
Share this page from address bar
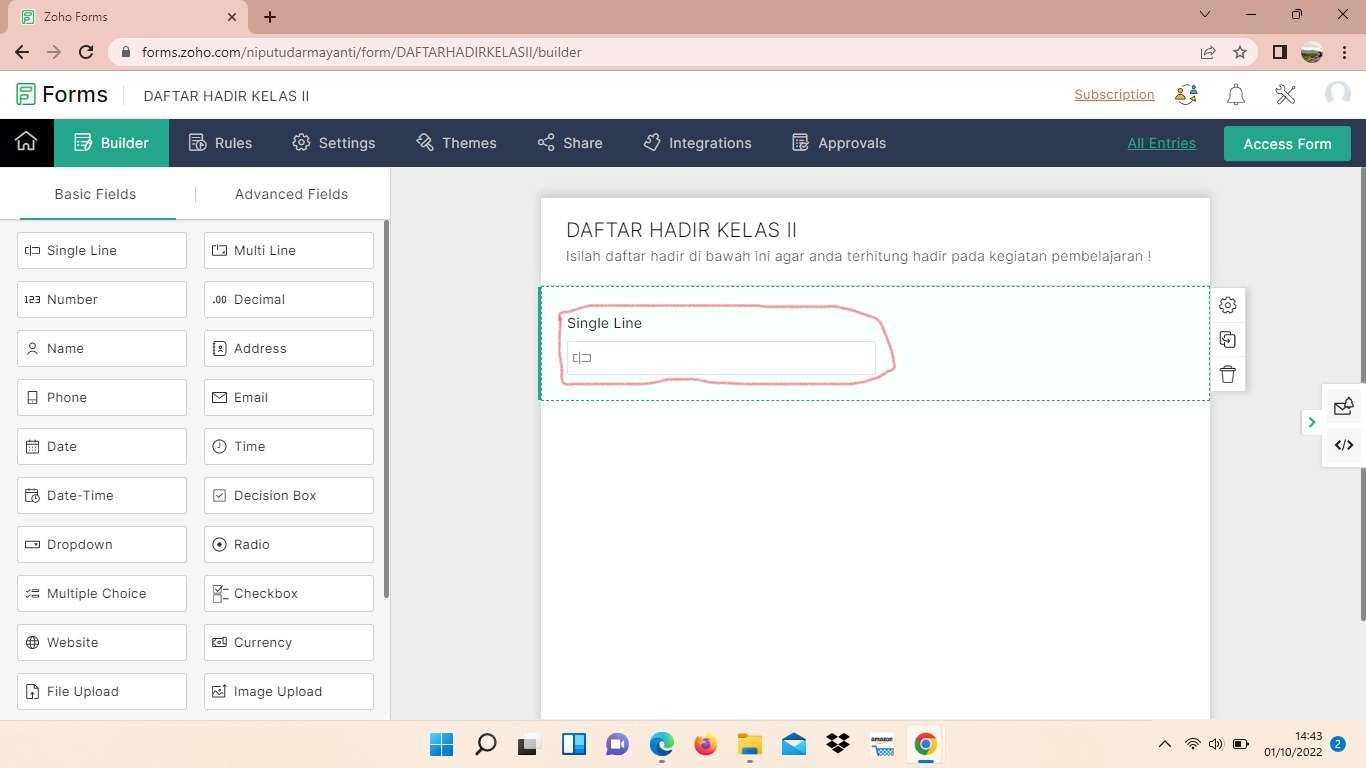click(x=1208, y=52)
